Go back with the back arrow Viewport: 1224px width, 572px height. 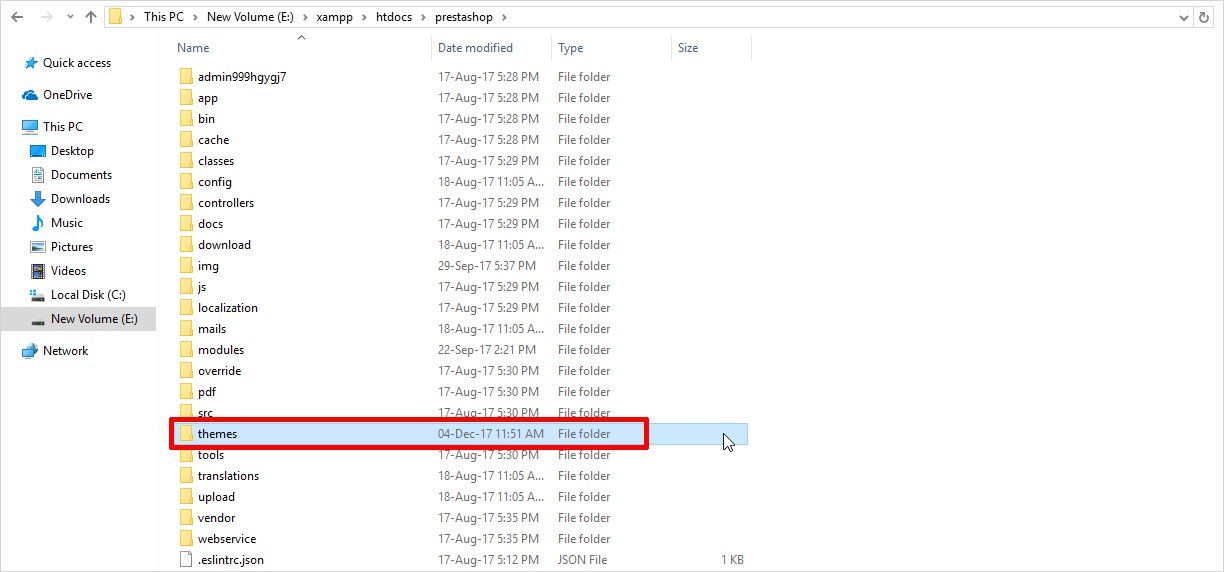17,17
